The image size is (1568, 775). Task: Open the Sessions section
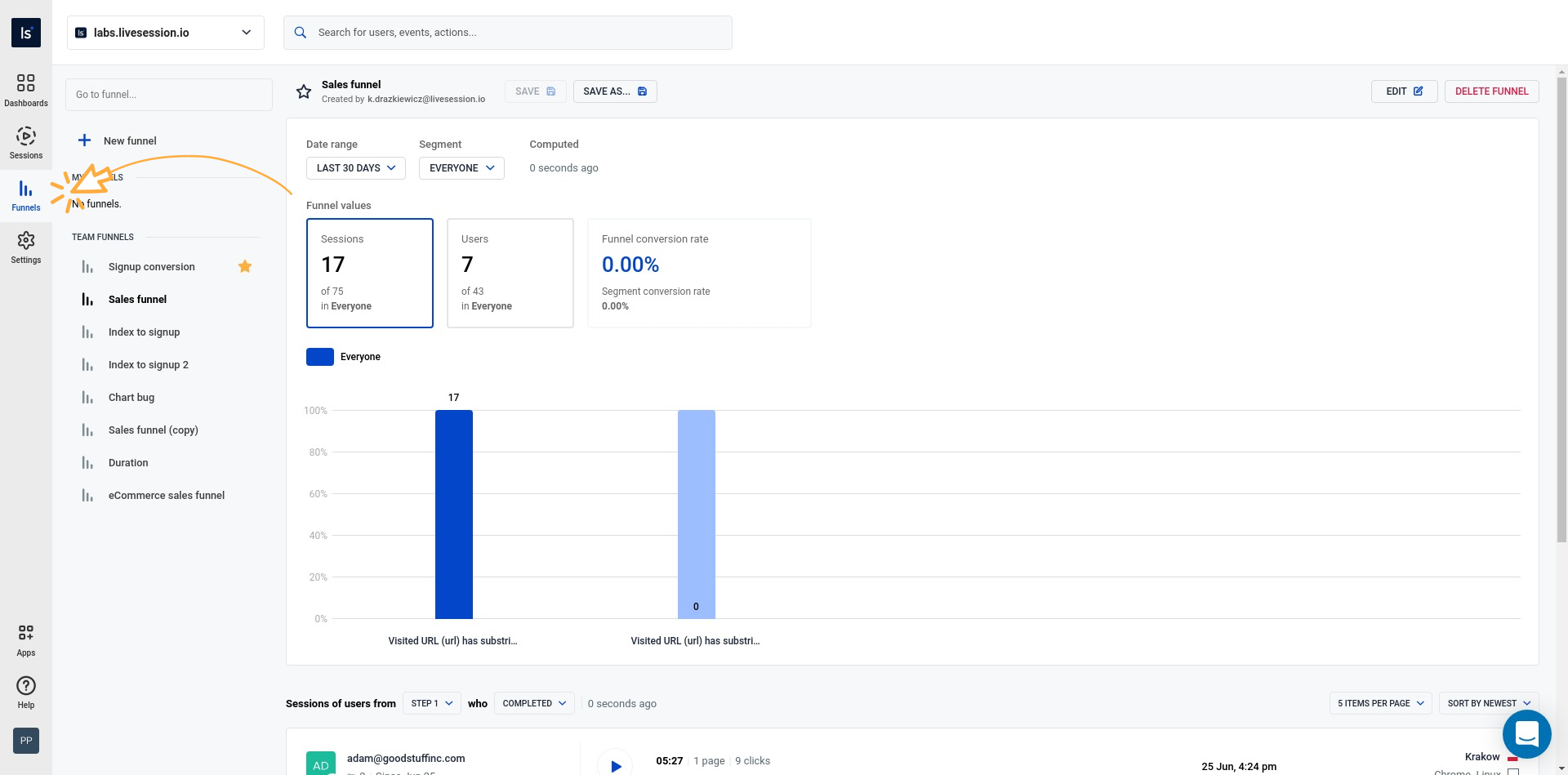25,141
